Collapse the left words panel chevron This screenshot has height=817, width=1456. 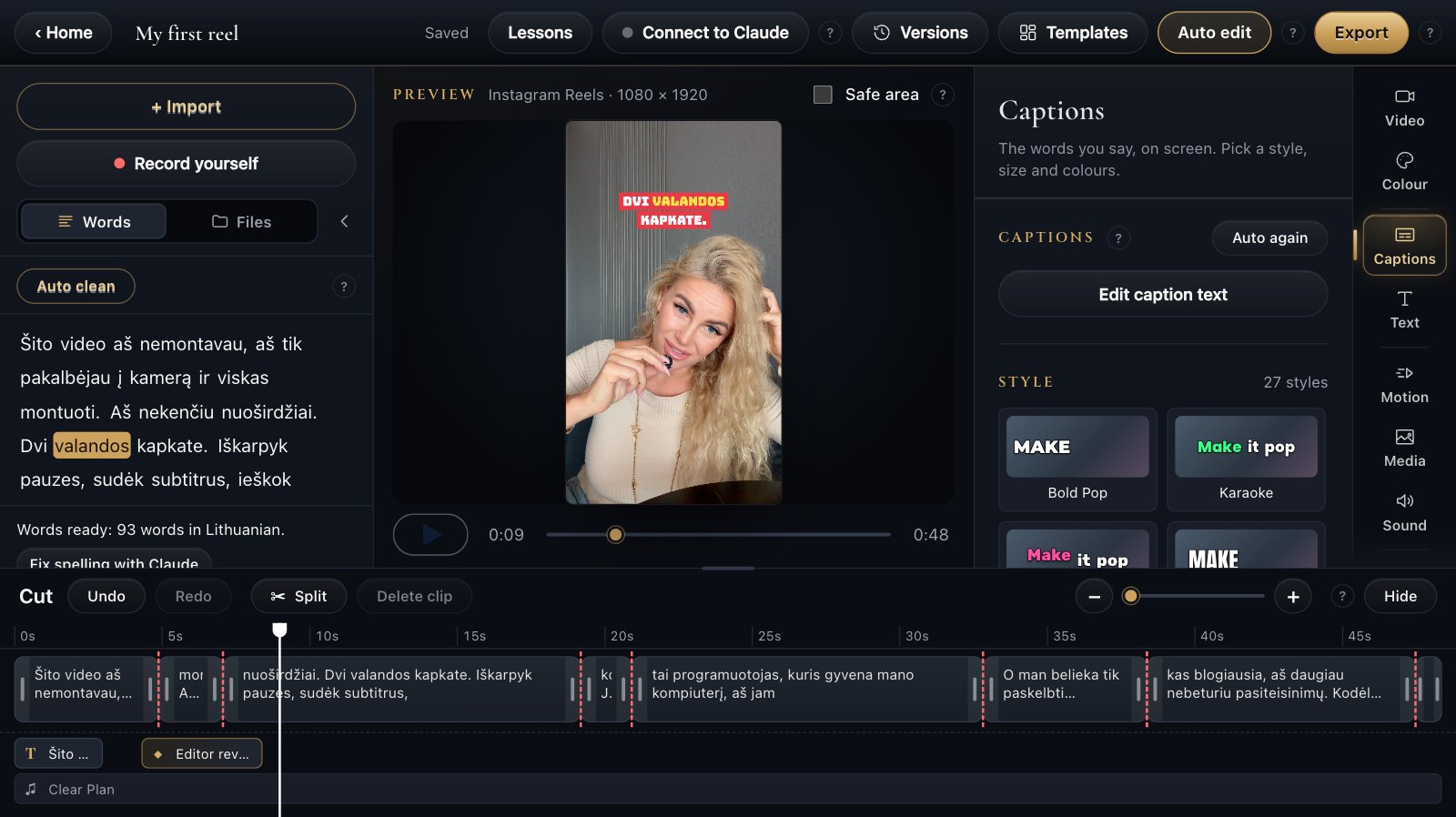pos(344,221)
